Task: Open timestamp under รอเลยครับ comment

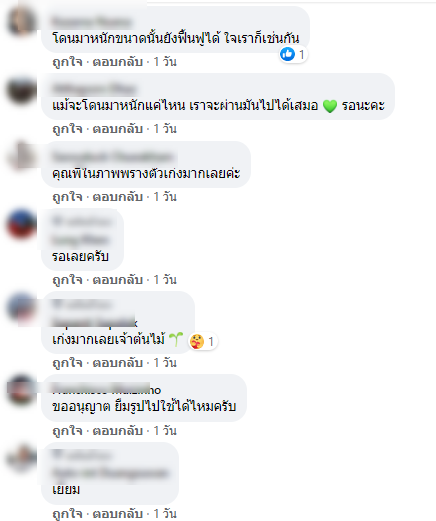Action: pyautogui.click(x=165, y=279)
